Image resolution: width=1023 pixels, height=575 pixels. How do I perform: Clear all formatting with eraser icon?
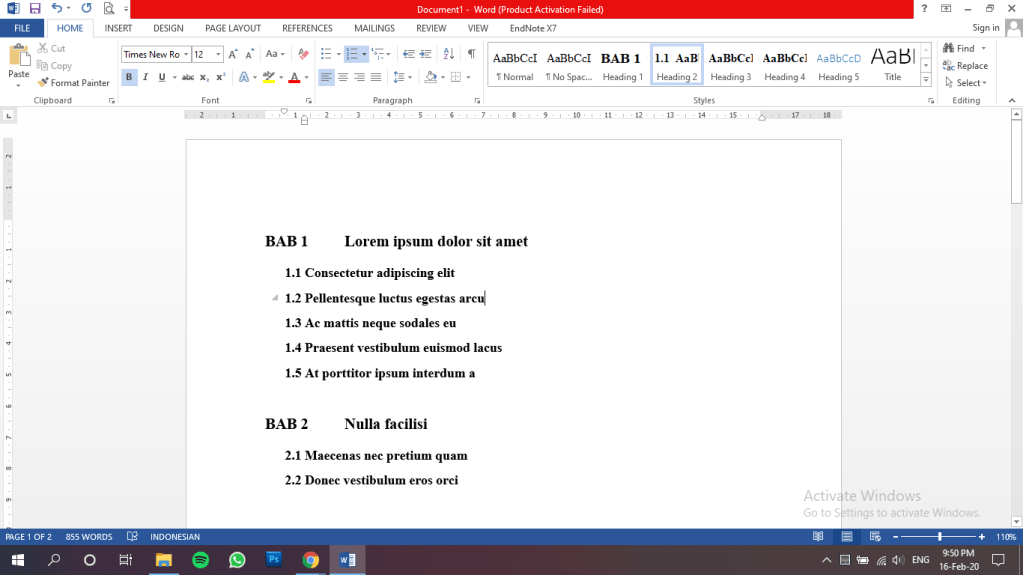(303, 54)
